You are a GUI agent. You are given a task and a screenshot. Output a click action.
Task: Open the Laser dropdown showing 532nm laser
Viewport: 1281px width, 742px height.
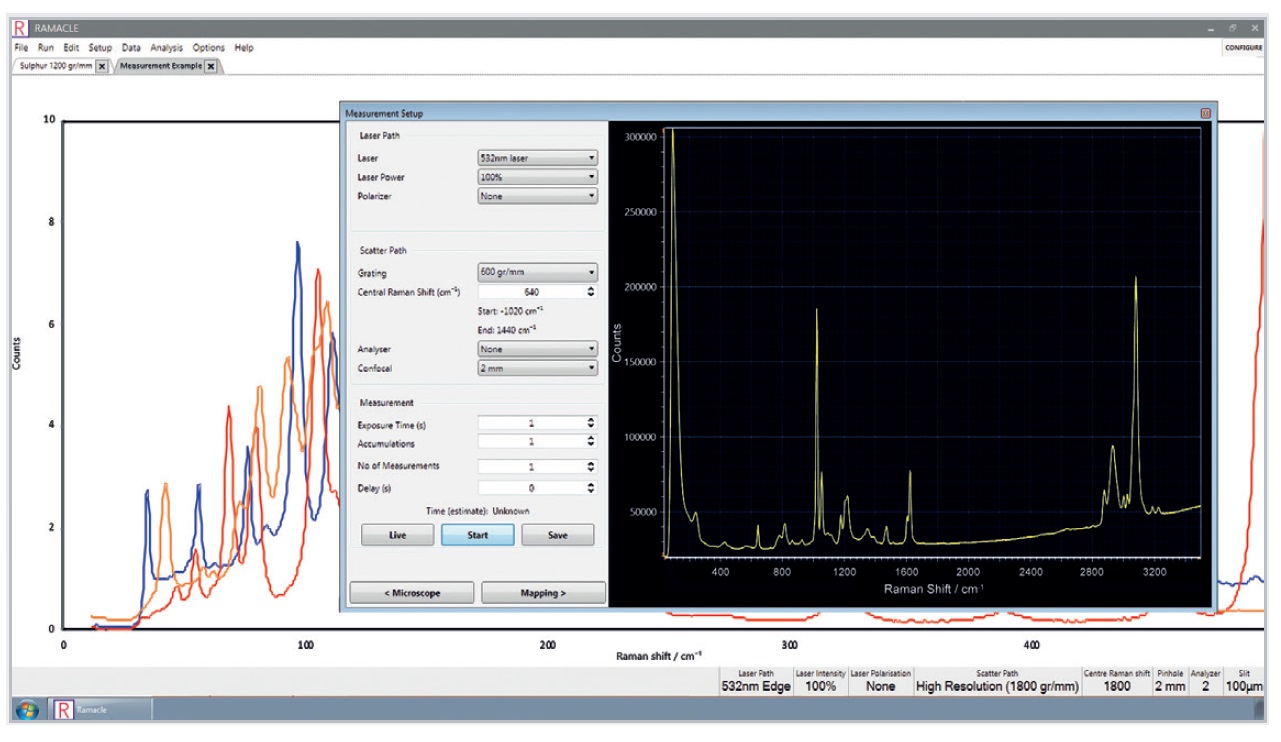click(x=538, y=158)
